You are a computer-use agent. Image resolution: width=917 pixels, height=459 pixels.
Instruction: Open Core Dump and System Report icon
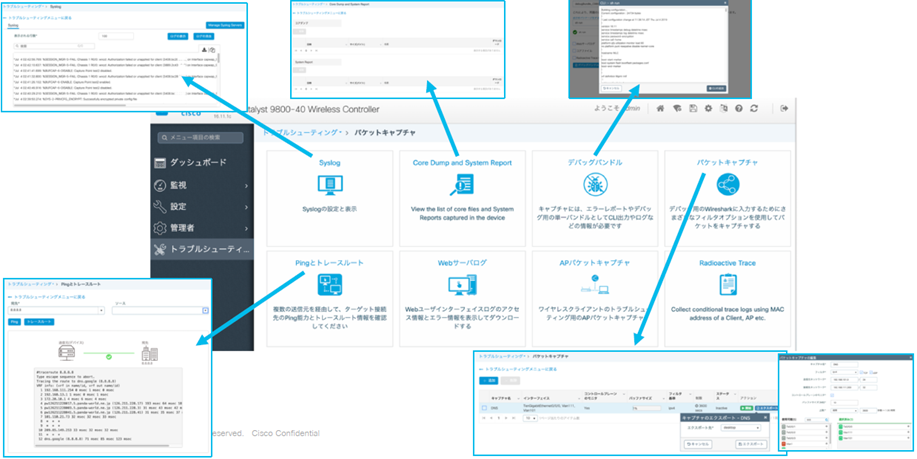462,184
